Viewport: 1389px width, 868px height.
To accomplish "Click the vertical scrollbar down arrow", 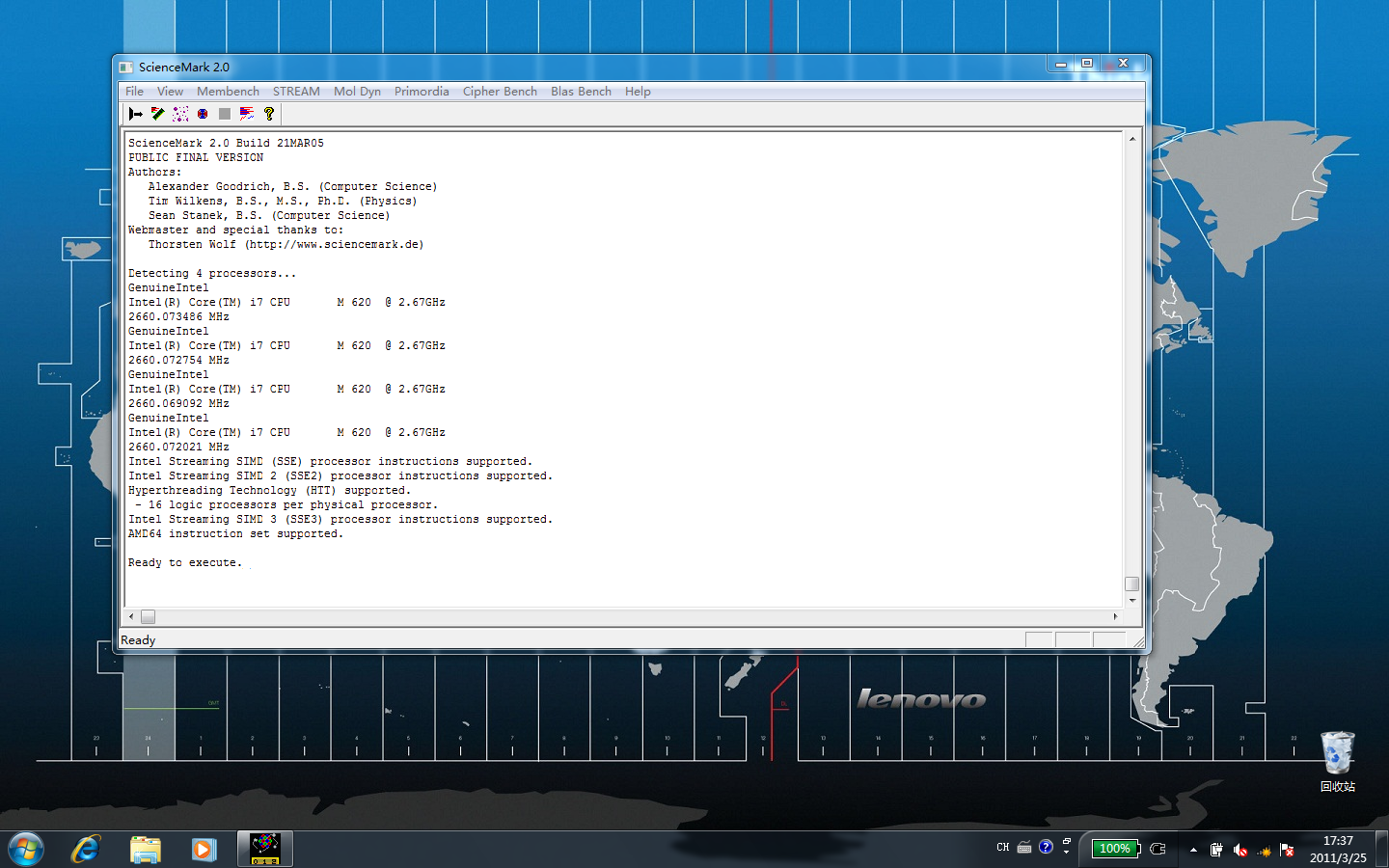I will [x=1131, y=600].
